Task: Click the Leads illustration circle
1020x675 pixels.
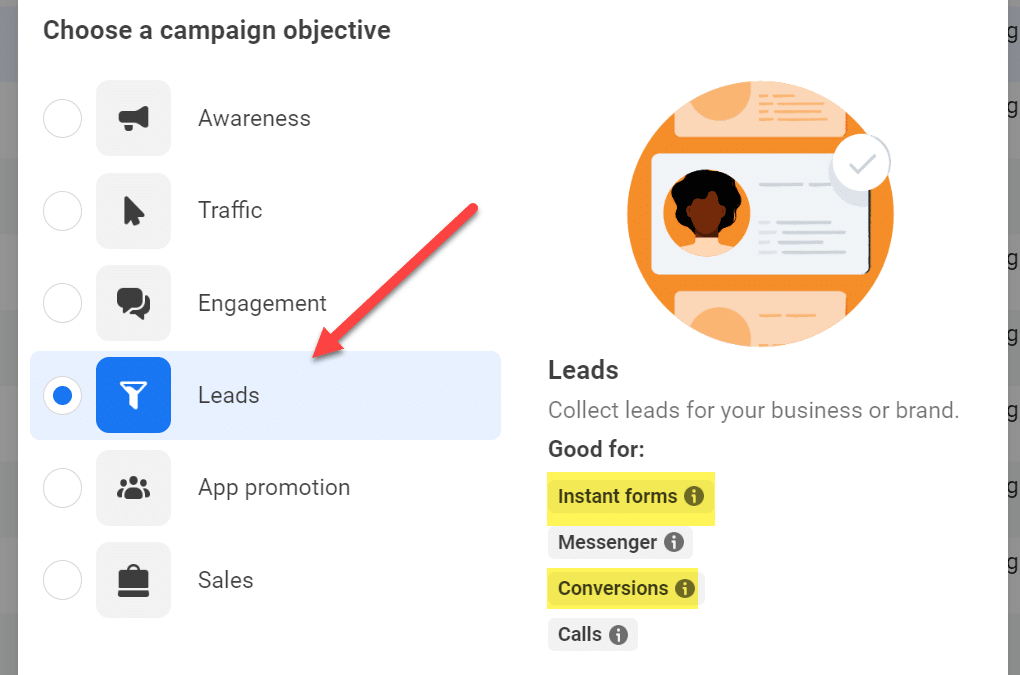Action: [760, 213]
